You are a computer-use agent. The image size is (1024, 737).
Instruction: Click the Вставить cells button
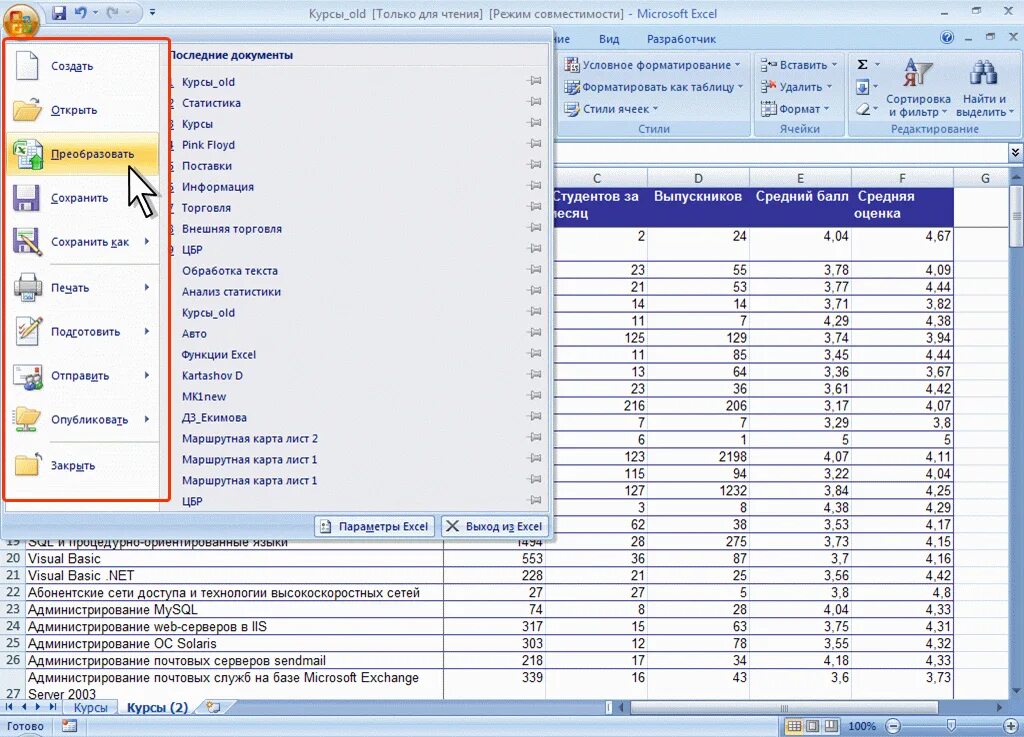tap(799, 65)
